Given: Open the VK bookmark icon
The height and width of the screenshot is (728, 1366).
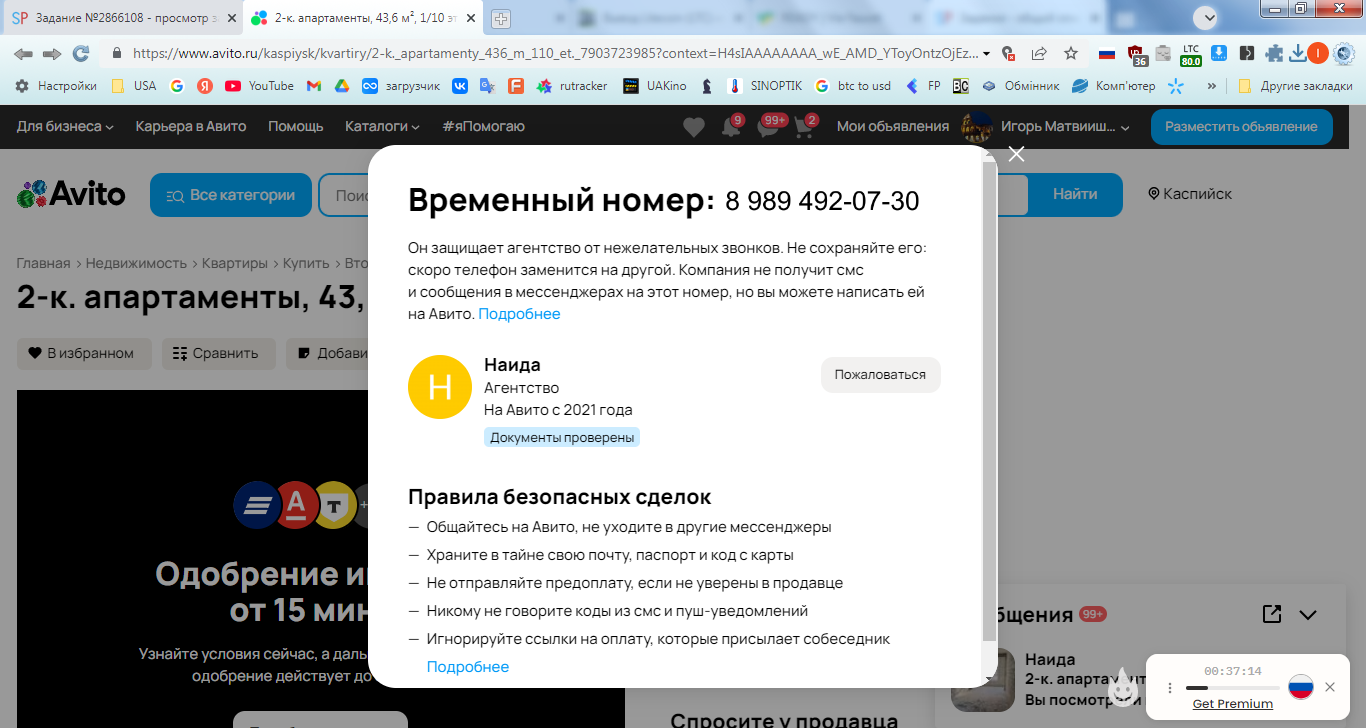Looking at the screenshot, I should [x=460, y=86].
